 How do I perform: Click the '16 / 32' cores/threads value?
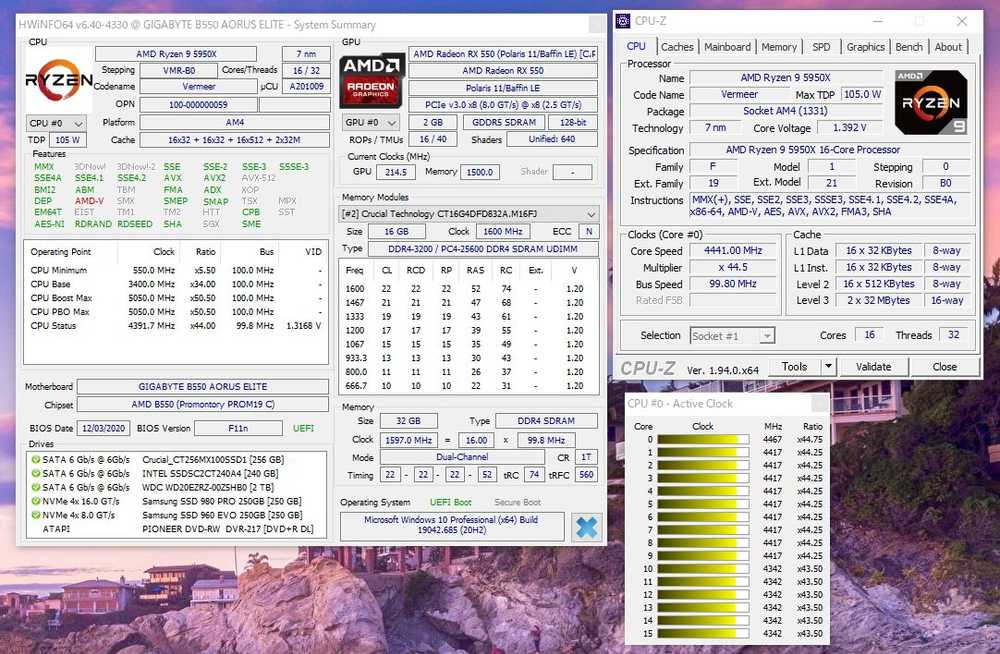click(x=306, y=70)
